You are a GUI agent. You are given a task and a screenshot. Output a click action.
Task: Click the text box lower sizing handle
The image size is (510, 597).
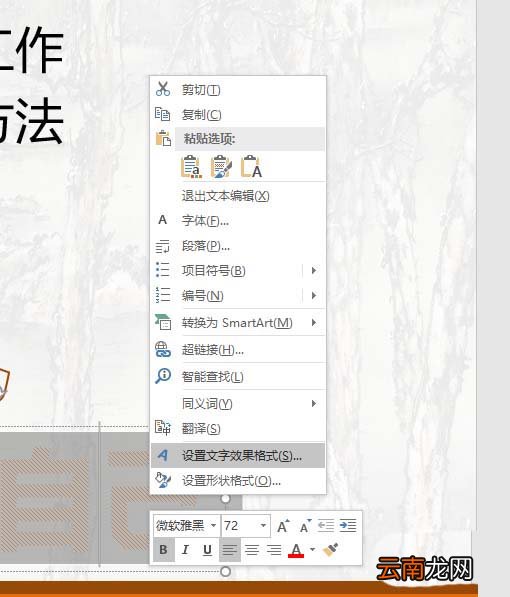coord(225,571)
